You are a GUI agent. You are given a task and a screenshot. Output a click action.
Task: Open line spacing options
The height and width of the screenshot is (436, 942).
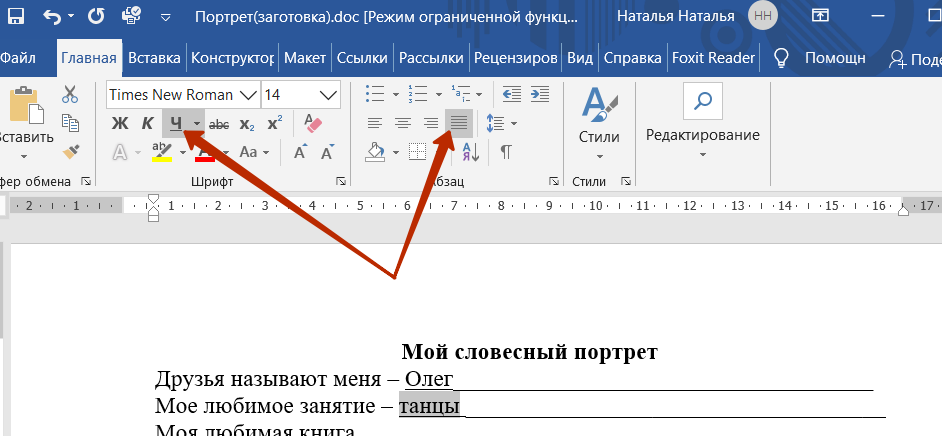[x=494, y=123]
